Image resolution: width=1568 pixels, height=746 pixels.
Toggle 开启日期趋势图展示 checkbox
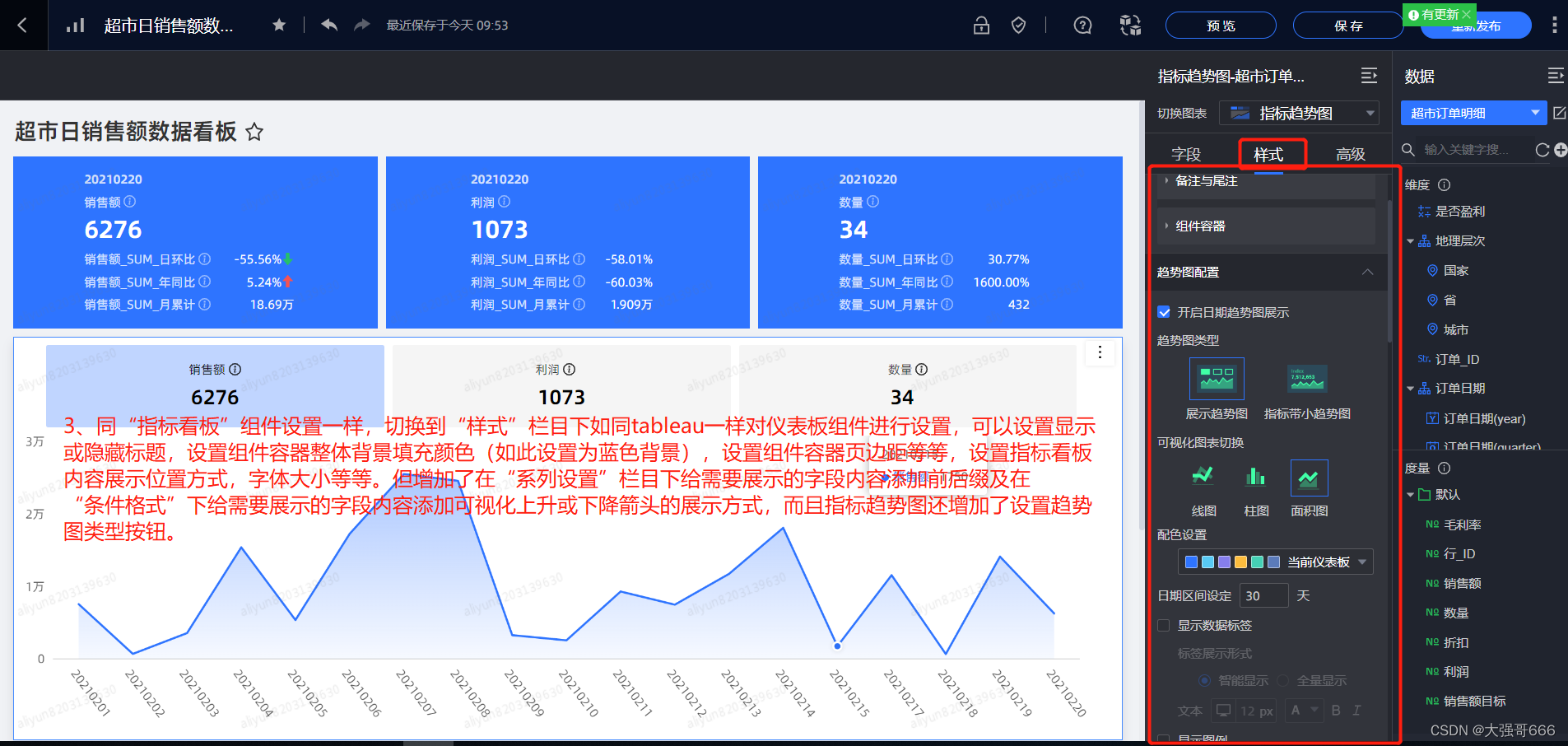tap(1164, 312)
